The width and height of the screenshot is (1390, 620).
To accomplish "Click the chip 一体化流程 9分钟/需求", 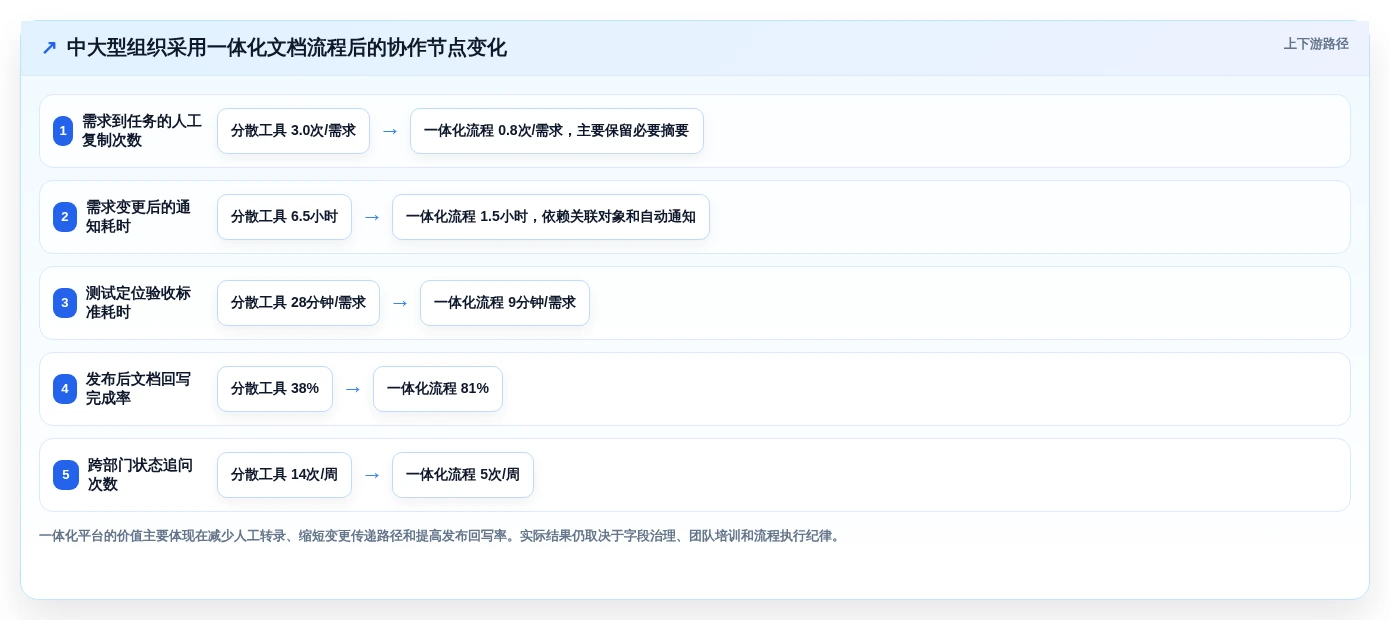I will pyautogui.click(x=505, y=303).
